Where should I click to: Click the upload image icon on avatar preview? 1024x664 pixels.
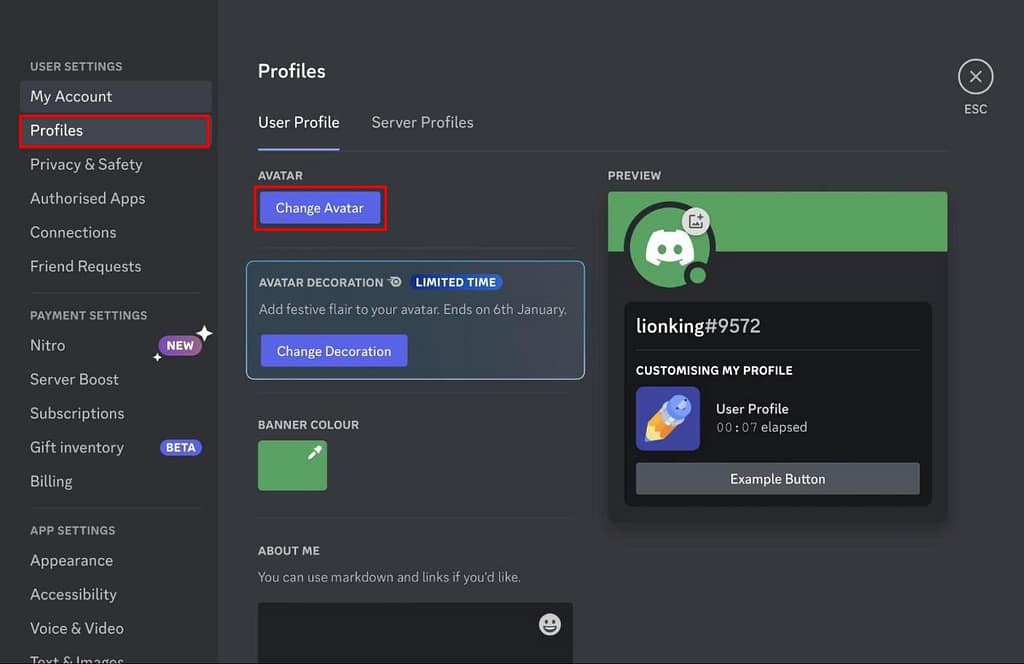[696, 221]
